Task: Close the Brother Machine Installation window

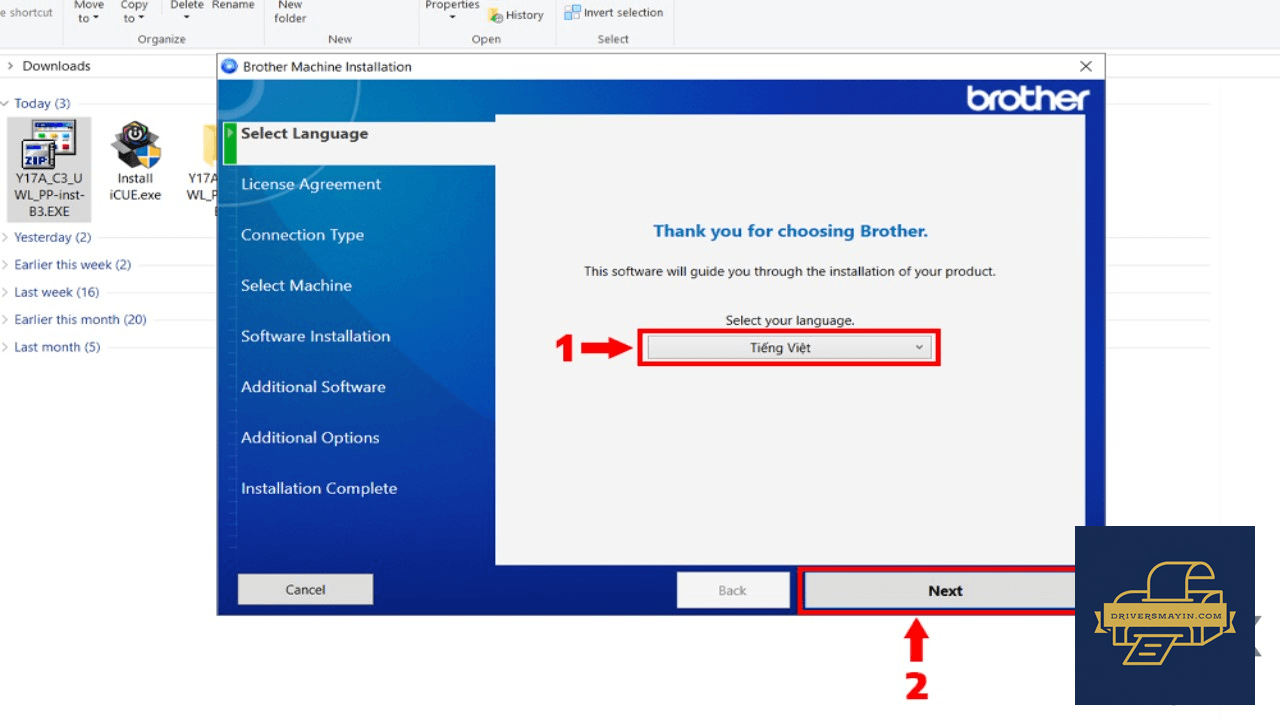Action: click(x=1086, y=67)
